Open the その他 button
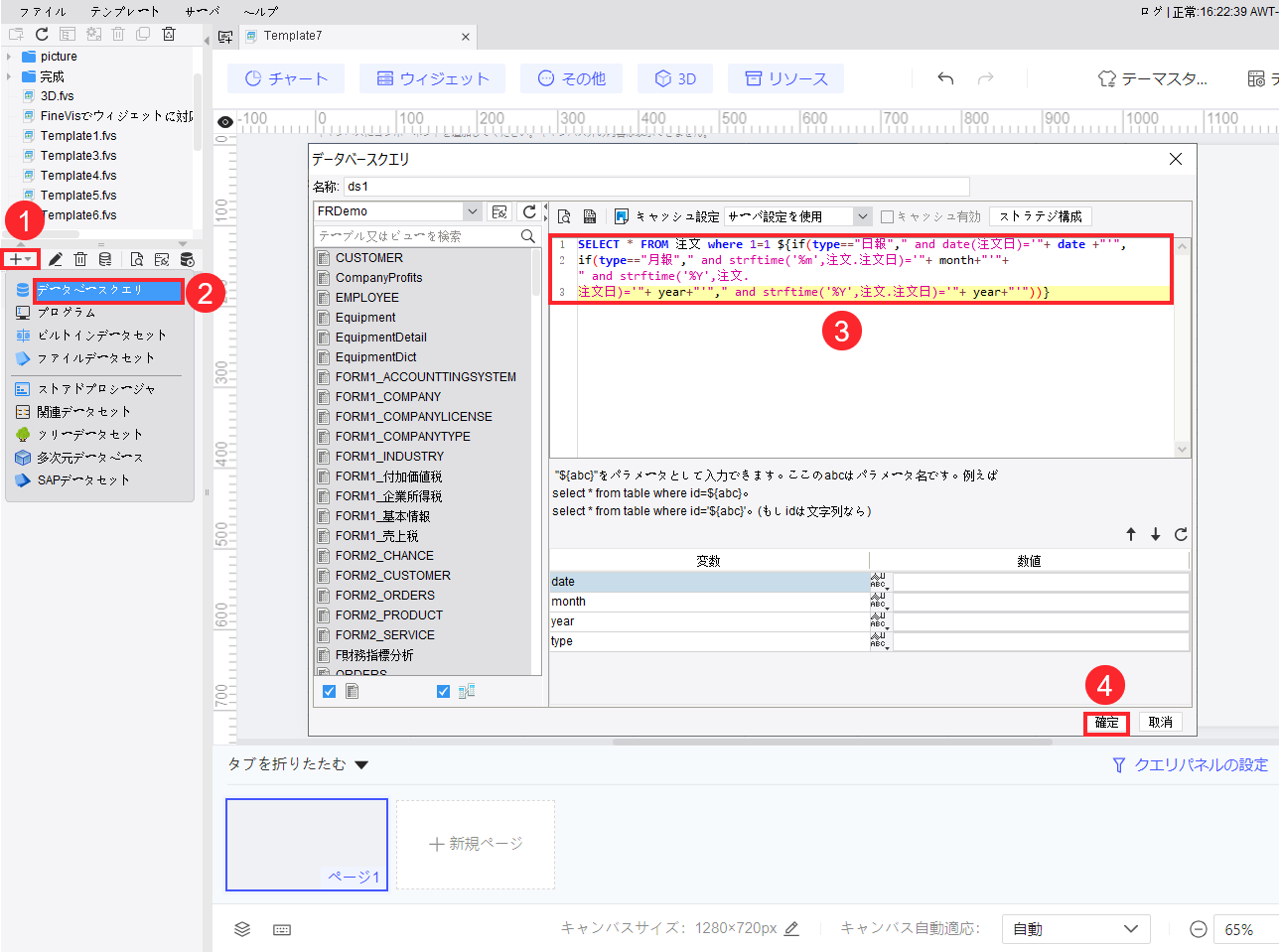The image size is (1279, 952). [571, 78]
